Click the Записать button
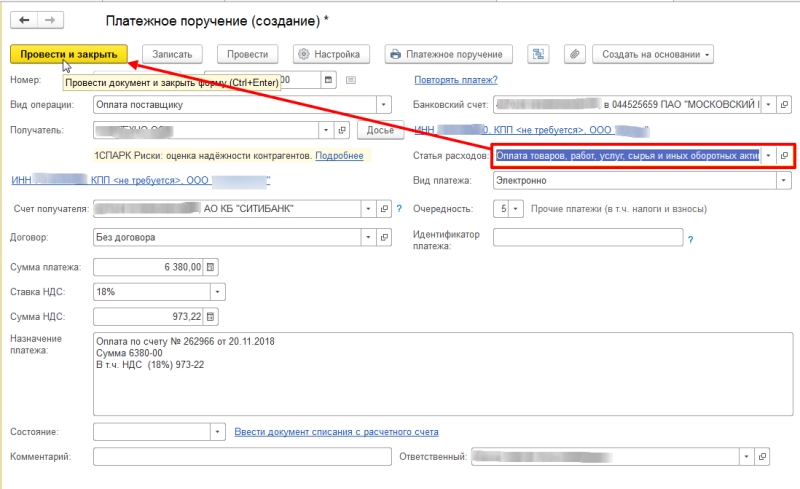The image size is (800, 489). tap(172, 54)
